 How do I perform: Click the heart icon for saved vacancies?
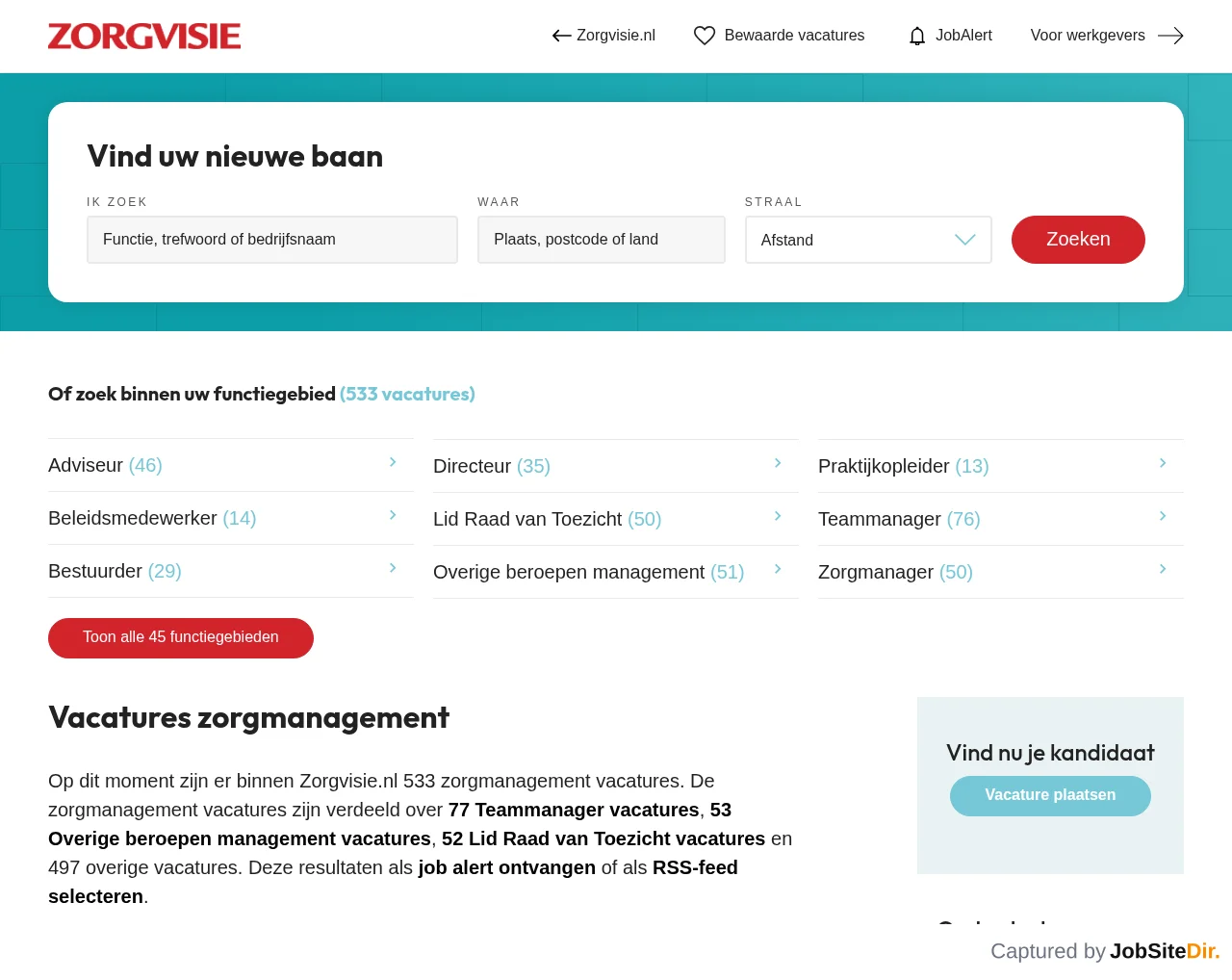[705, 36]
